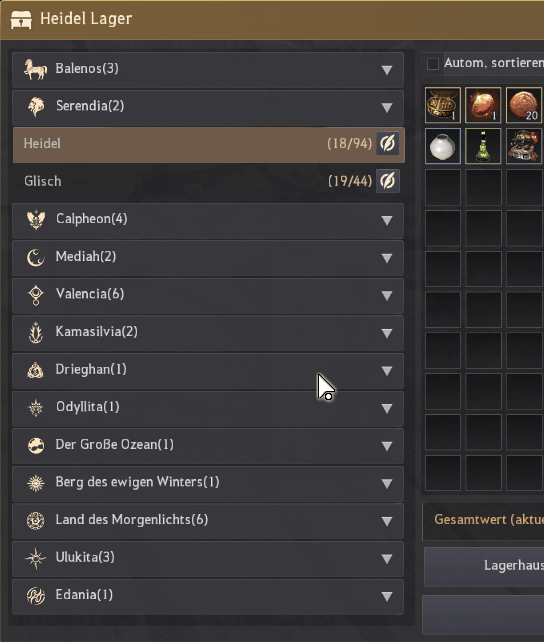
Task: Click the Balenos horse region icon
Action: [35, 69]
